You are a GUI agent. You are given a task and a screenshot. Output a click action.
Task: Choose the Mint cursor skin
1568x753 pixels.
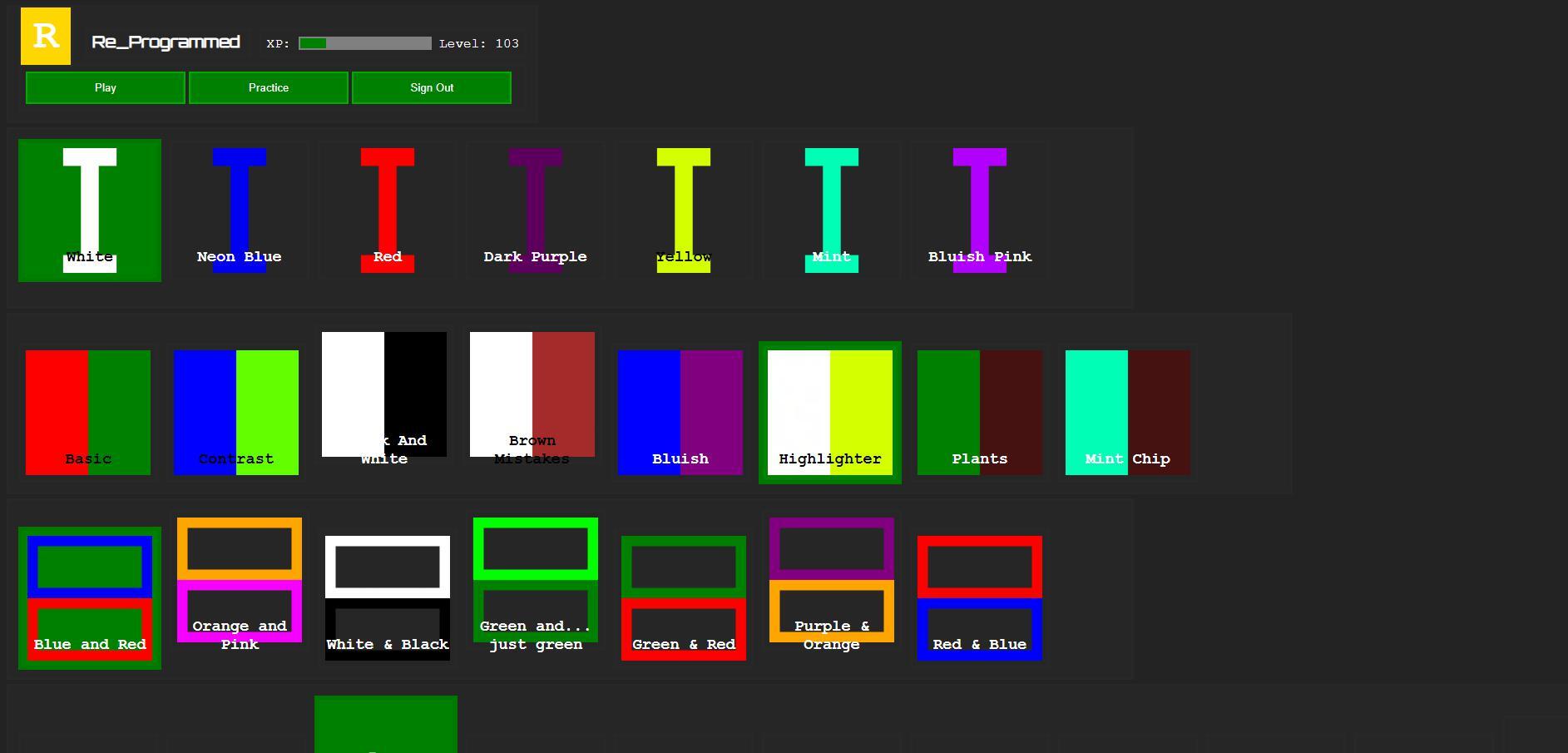coord(831,210)
